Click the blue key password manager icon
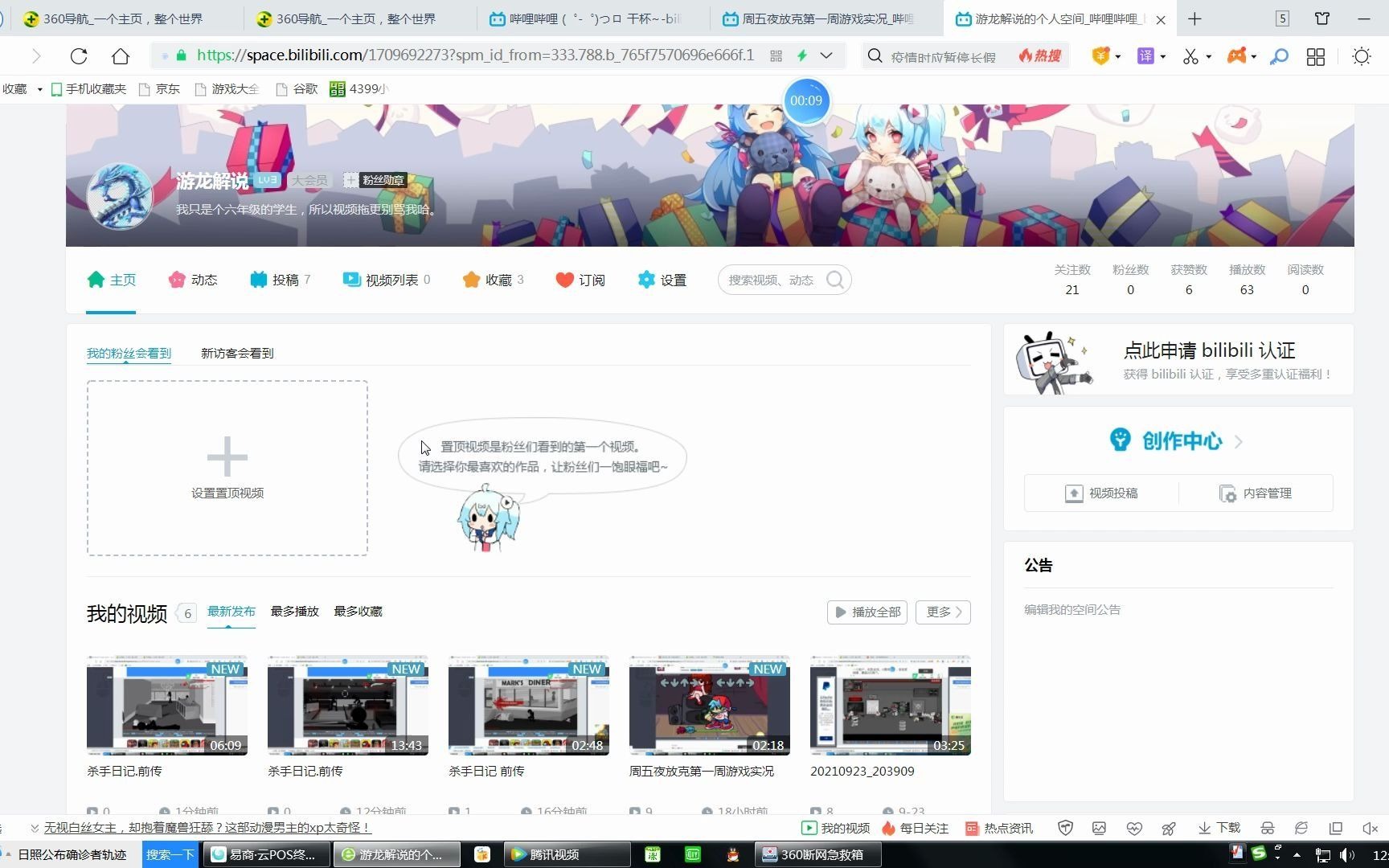 [1278, 55]
